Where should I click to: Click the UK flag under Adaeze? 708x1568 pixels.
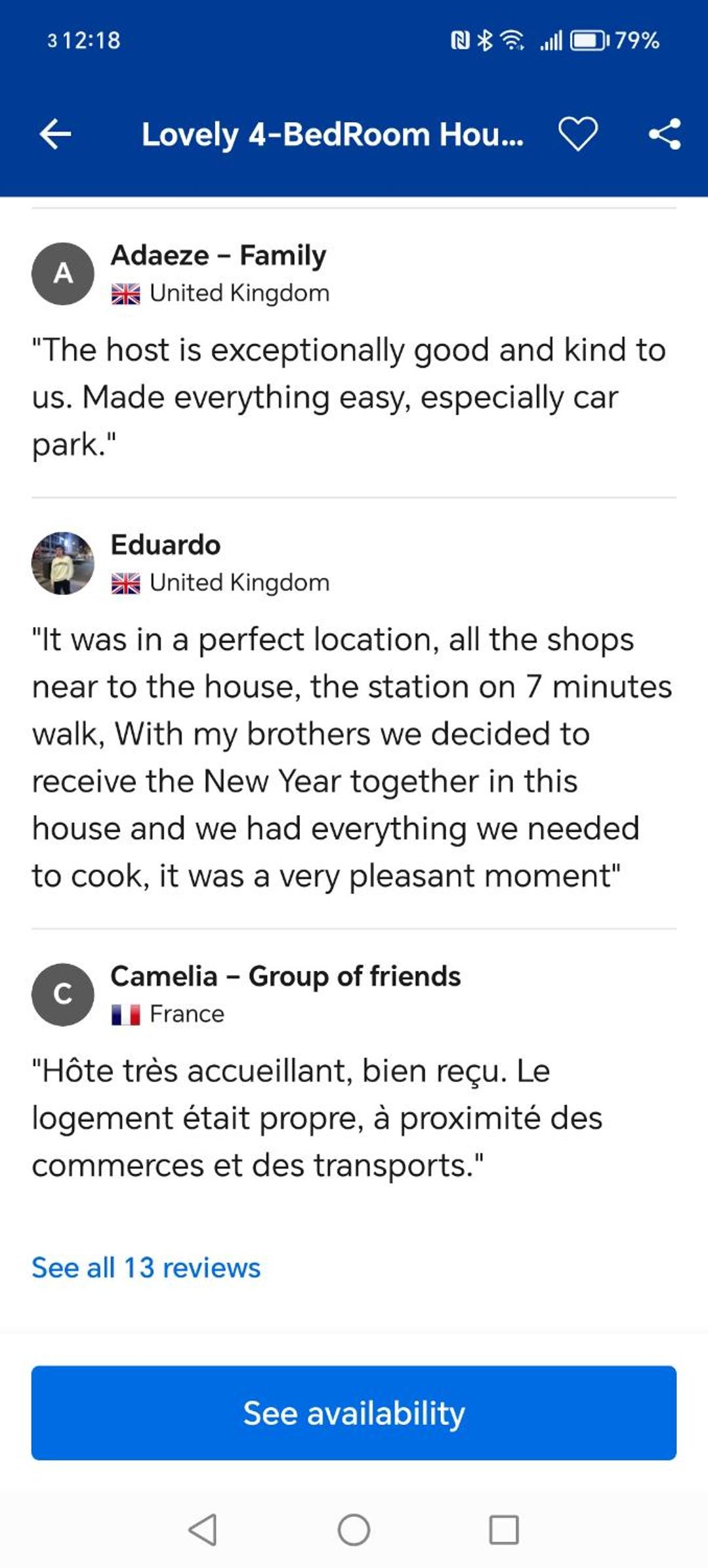125,294
